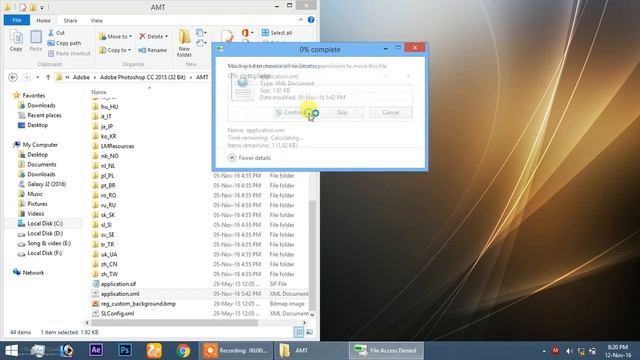Screen dimensions: 640x360
Task: Click Copy path in the ribbon
Action: tap(64, 43)
